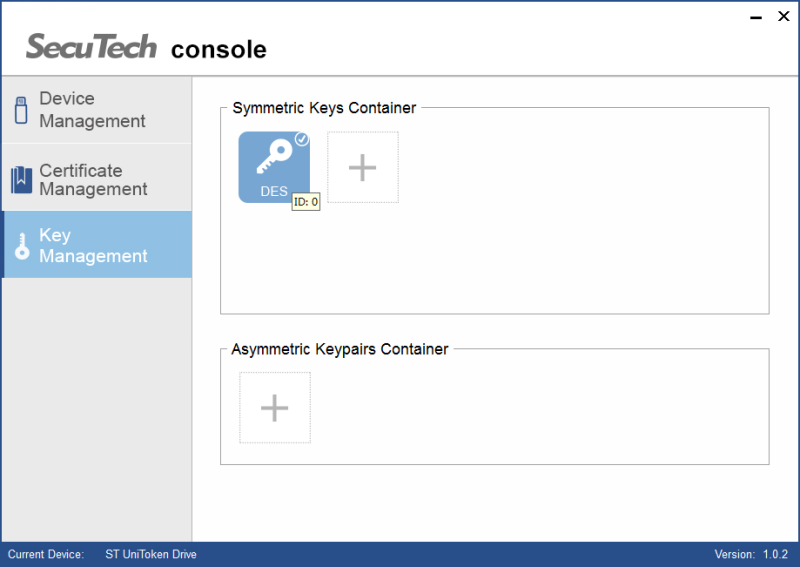The width and height of the screenshot is (800, 567).
Task: Click the 'Symmetric Keys Container' heading
Action: pyautogui.click(x=324, y=108)
